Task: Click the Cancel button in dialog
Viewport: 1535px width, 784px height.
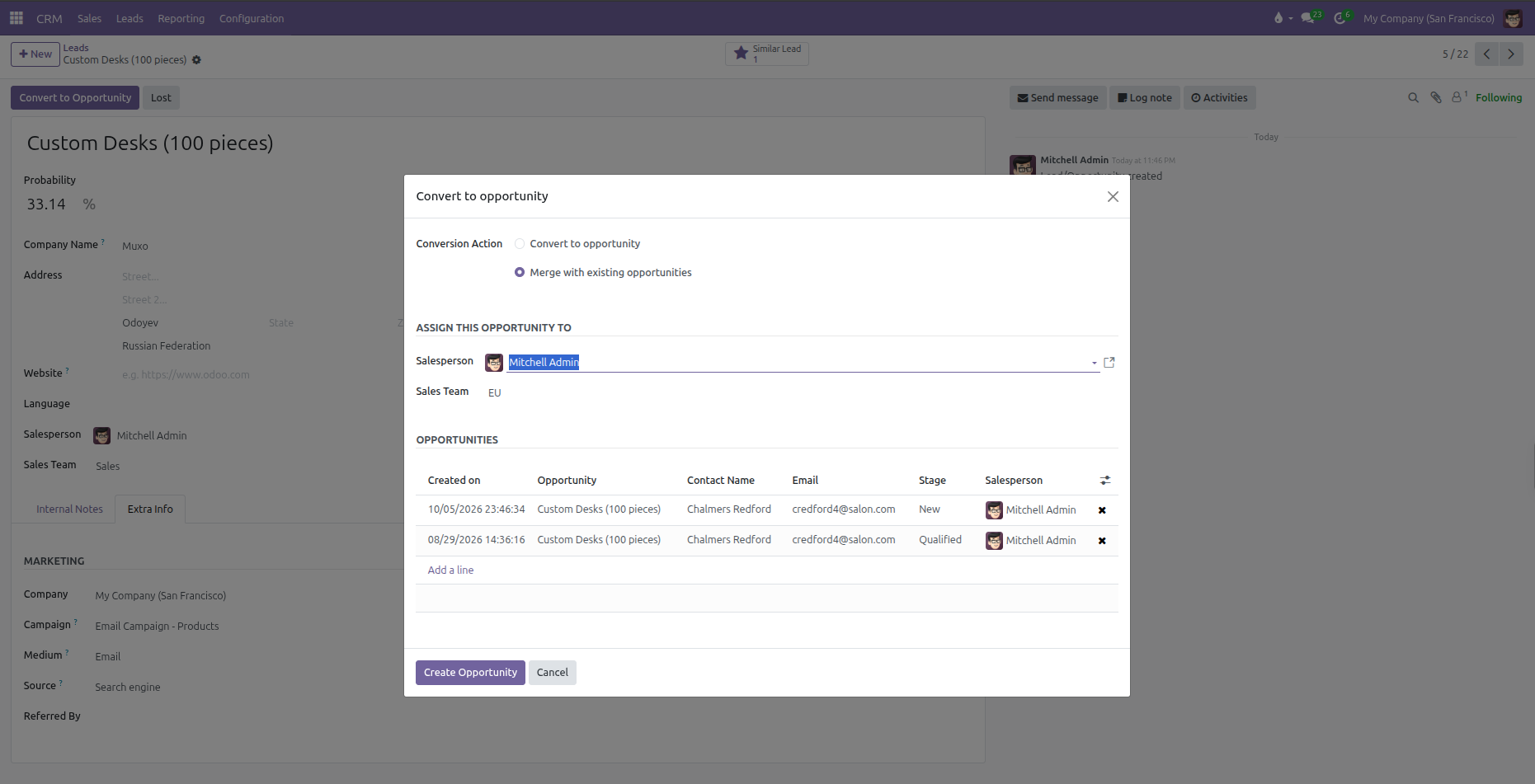Action: pyautogui.click(x=553, y=673)
